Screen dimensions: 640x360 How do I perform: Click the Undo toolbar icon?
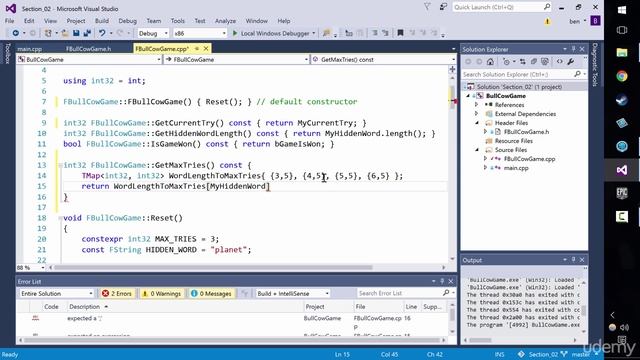click(x=102, y=33)
